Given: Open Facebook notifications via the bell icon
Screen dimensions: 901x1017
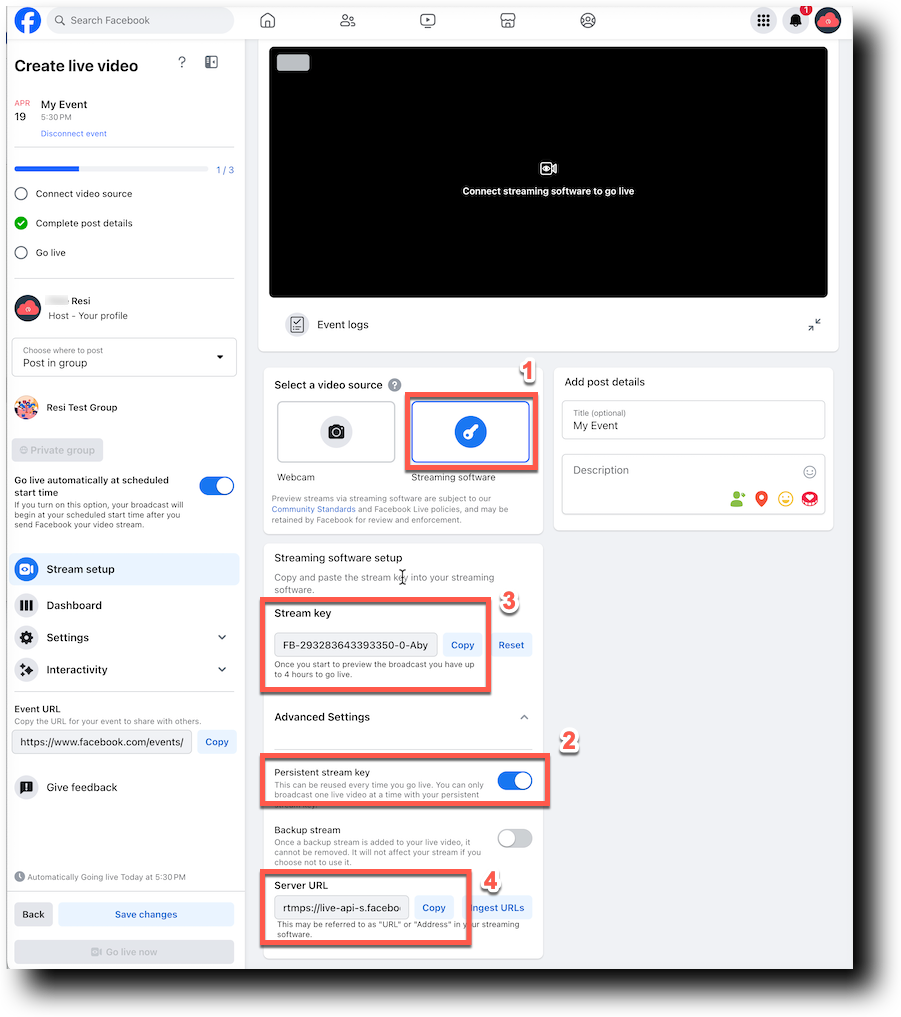Looking at the screenshot, I should pyautogui.click(x=795, y=20).
